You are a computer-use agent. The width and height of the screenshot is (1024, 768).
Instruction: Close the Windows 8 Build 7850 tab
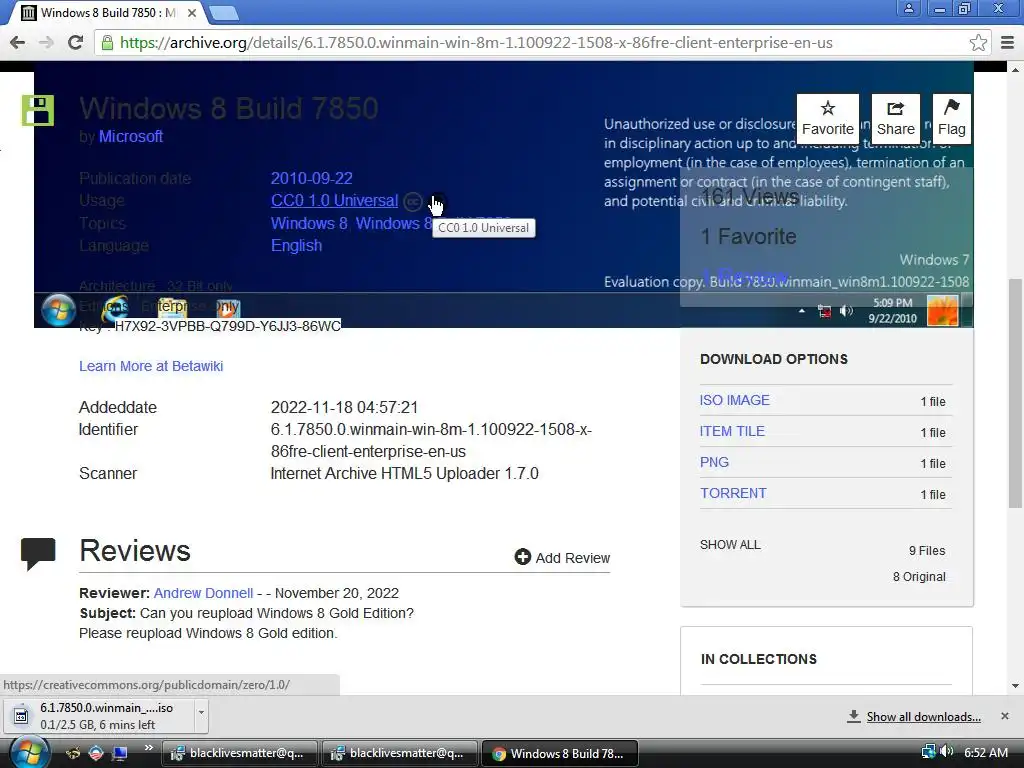point(192,13)
